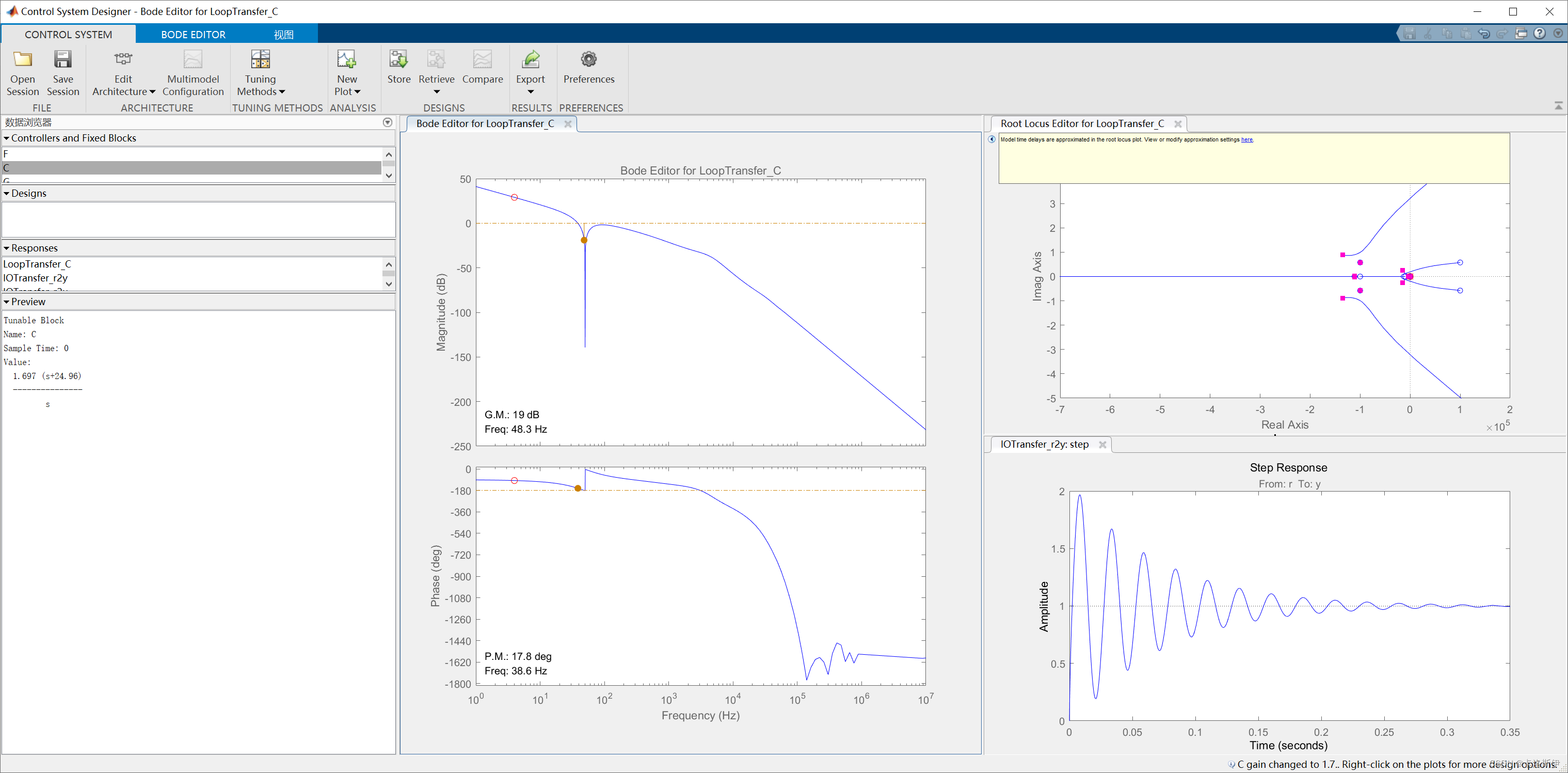Image resolution: width=1568 pixels, height=773 pixels.
Task: Switch to the BODE EDITOR tab
Action: [x=193, y=35]
